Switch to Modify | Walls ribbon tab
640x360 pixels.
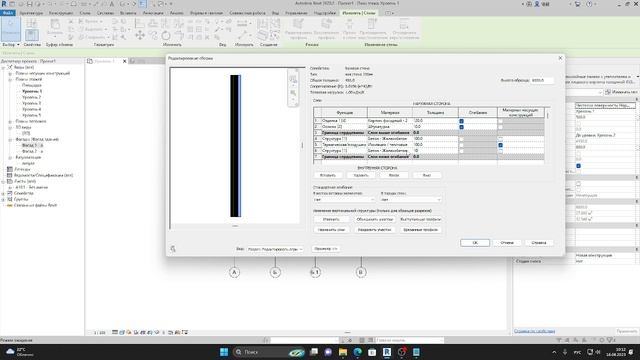coord(359,13)
